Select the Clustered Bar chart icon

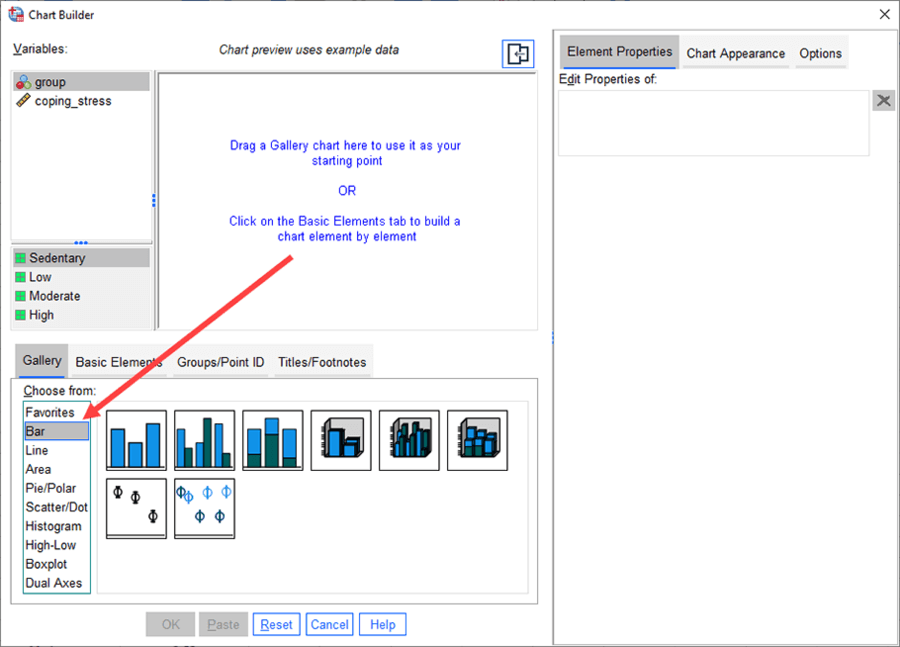[x=204, y=440]
